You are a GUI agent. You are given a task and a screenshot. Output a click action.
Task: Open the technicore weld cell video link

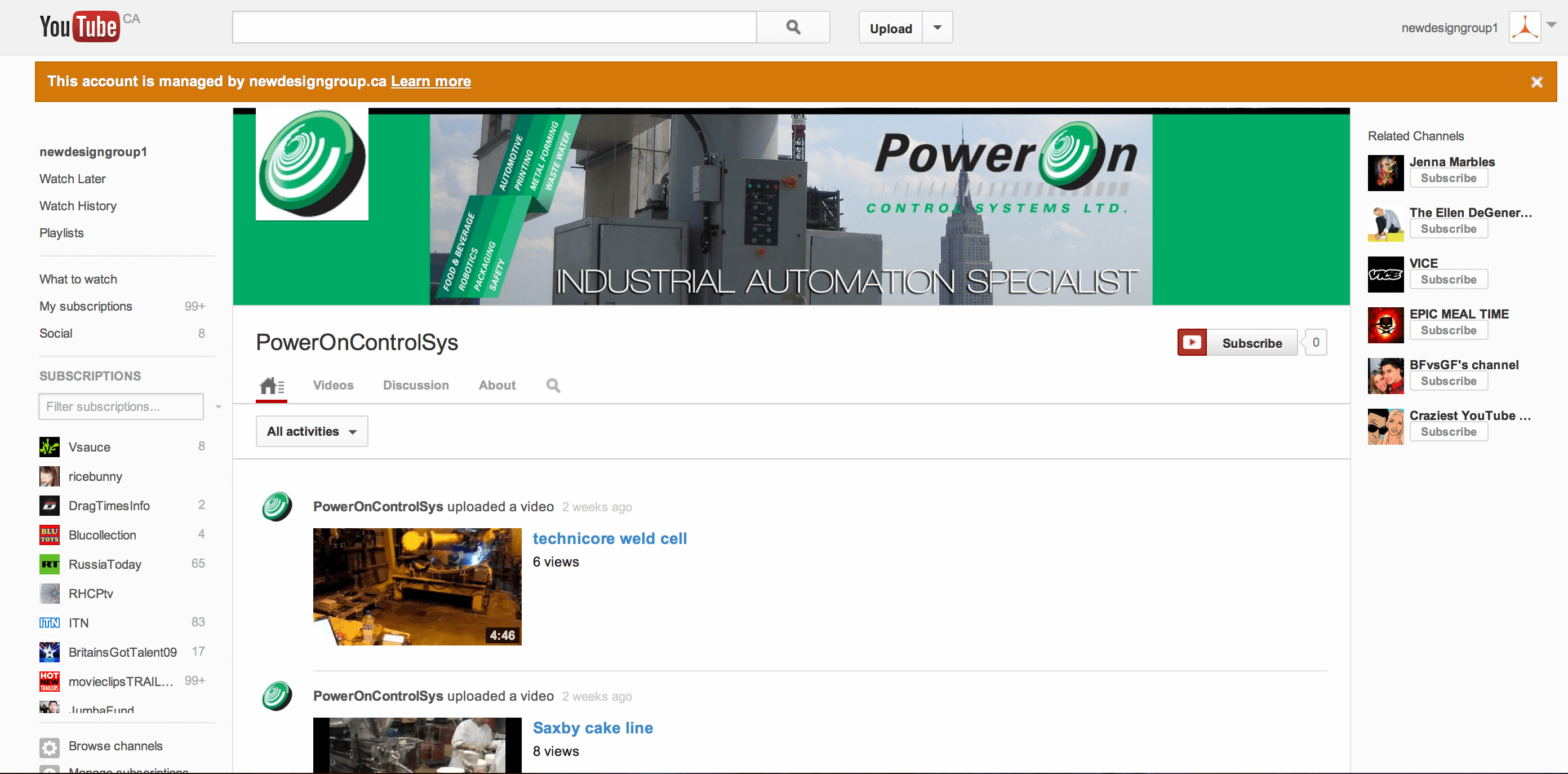pos(609,539)
